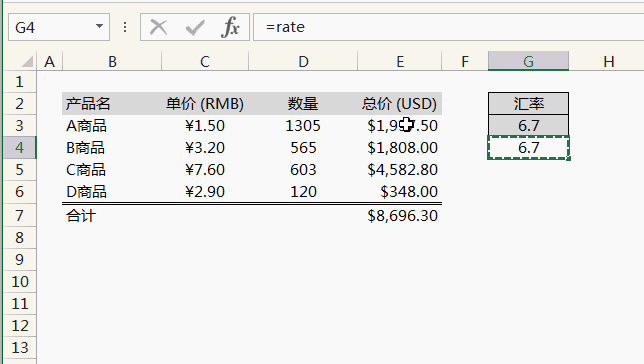The height and width of the screenshot is (364, 644).
Task: Select the 合计 total label cell
Action: click(x=112, y=215)
